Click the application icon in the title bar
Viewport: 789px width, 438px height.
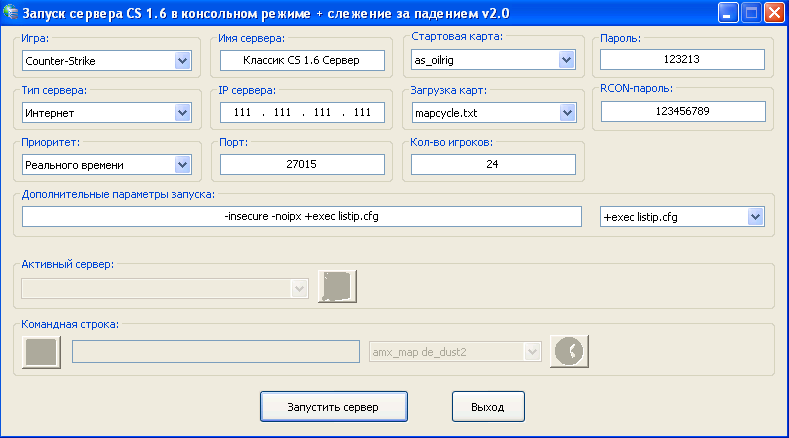pyautogui.click(x=12, y=13)
